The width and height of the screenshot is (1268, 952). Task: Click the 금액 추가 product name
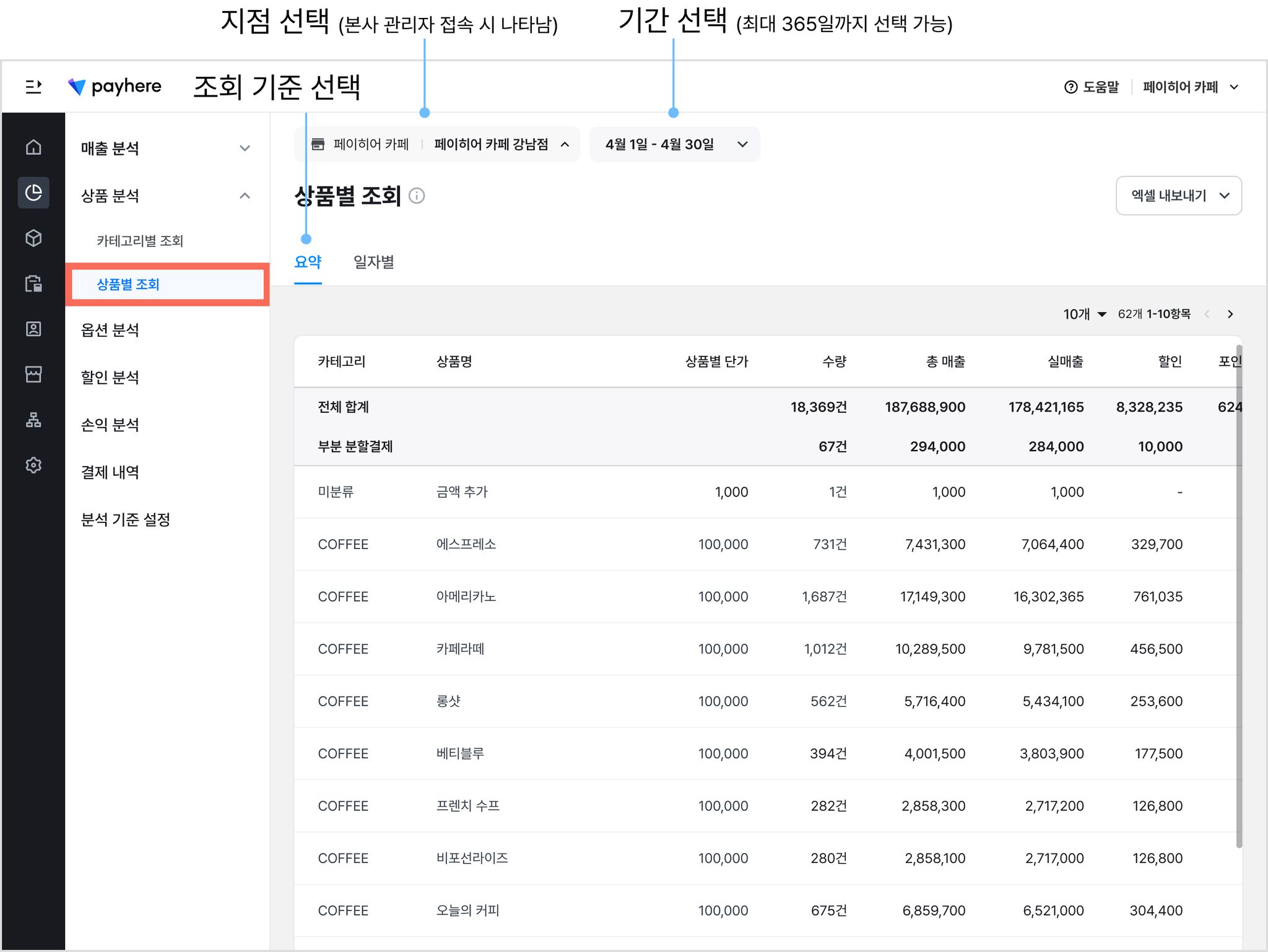pyautogui.click(x=462, y=492)
